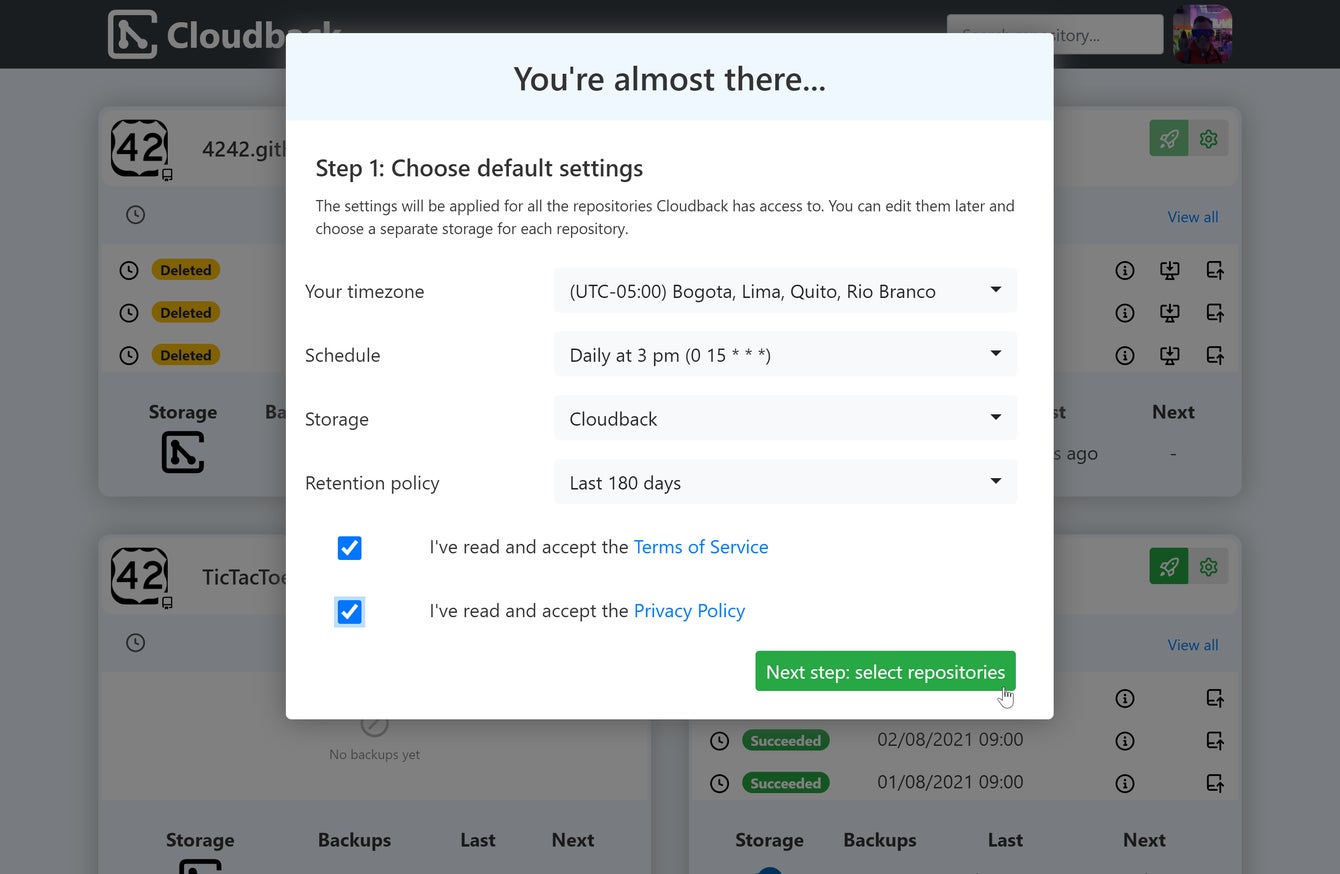Click the green rocket icon on the lower card
The image size is (1340, 874).
tap(1169, 567)
